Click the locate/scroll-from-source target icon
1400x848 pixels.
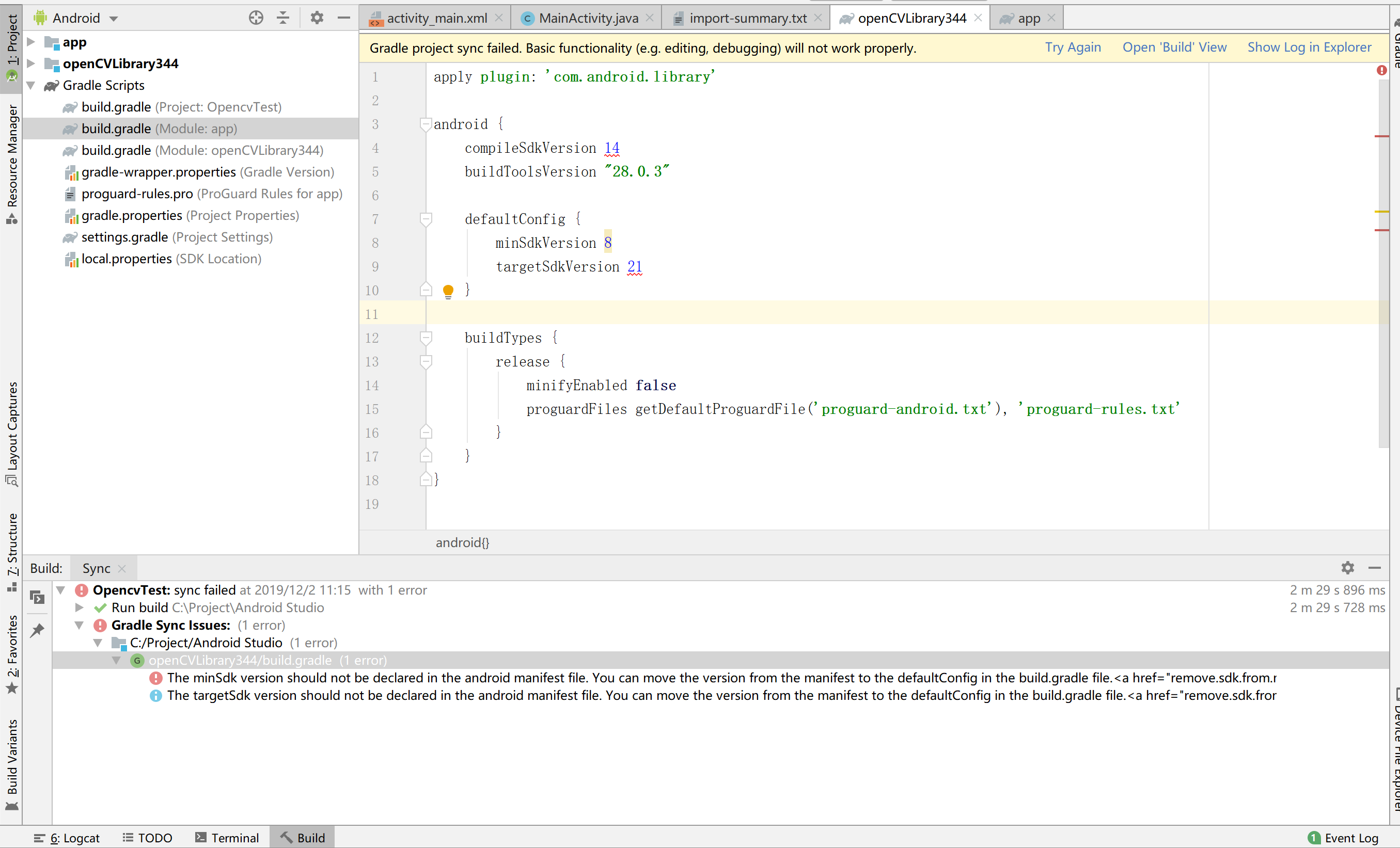tap(256, 18)
